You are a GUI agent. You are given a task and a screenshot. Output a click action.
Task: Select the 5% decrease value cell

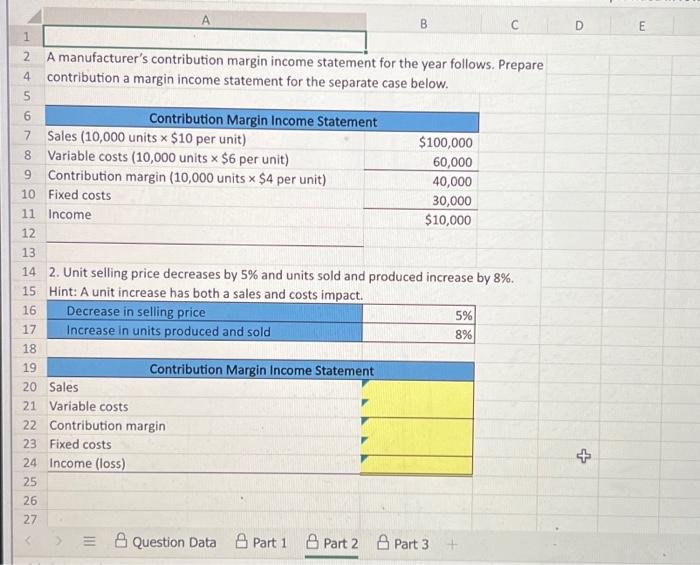coord(419,315)
